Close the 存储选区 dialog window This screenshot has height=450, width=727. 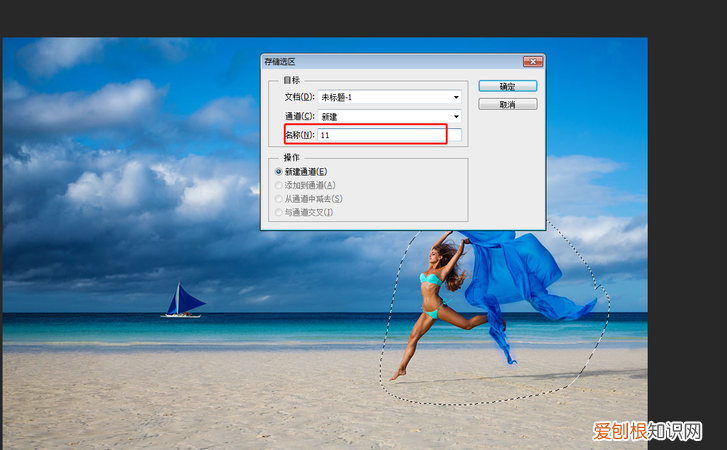click(533, 61)
